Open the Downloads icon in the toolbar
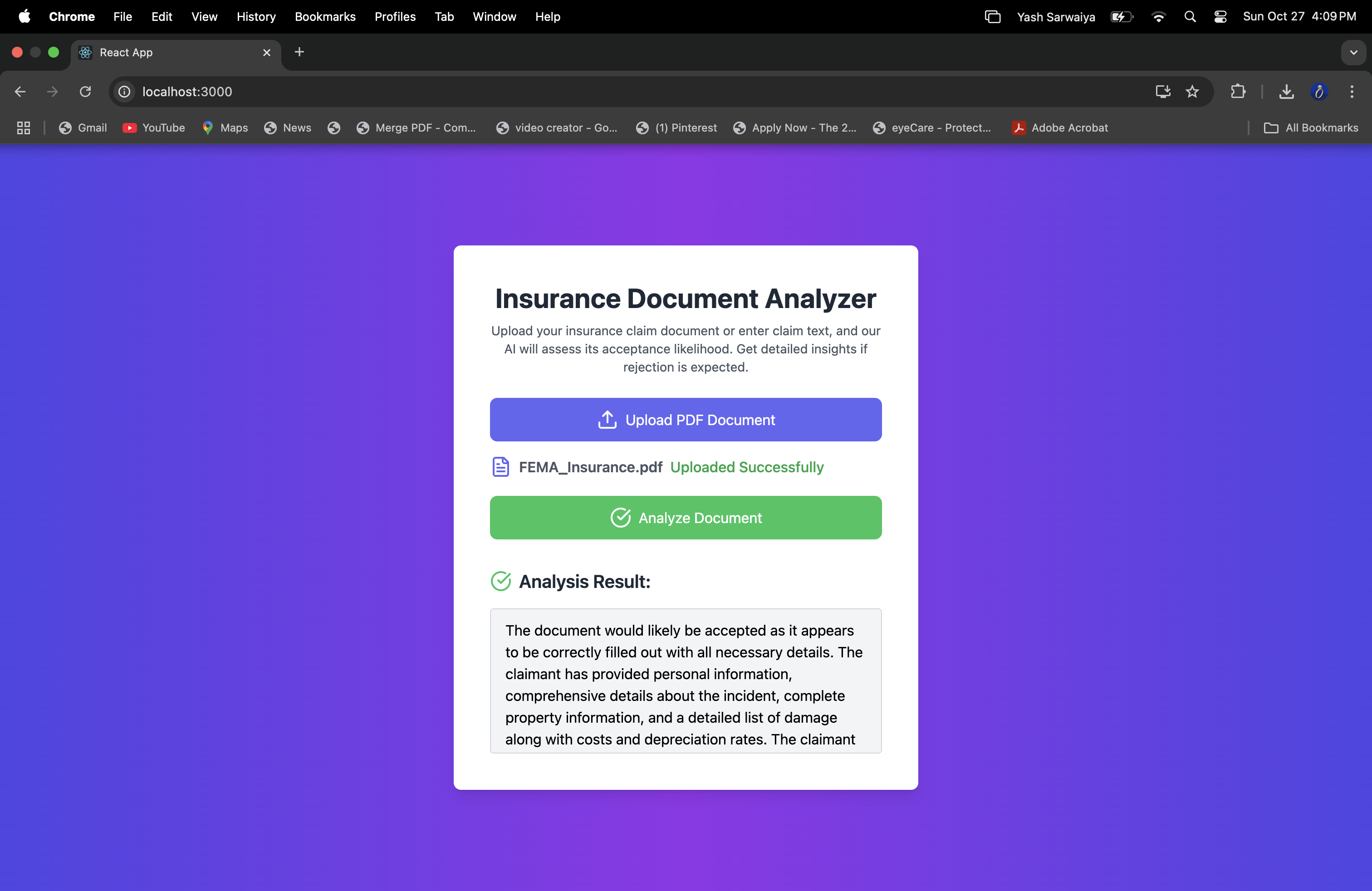 click(1286, 92)
